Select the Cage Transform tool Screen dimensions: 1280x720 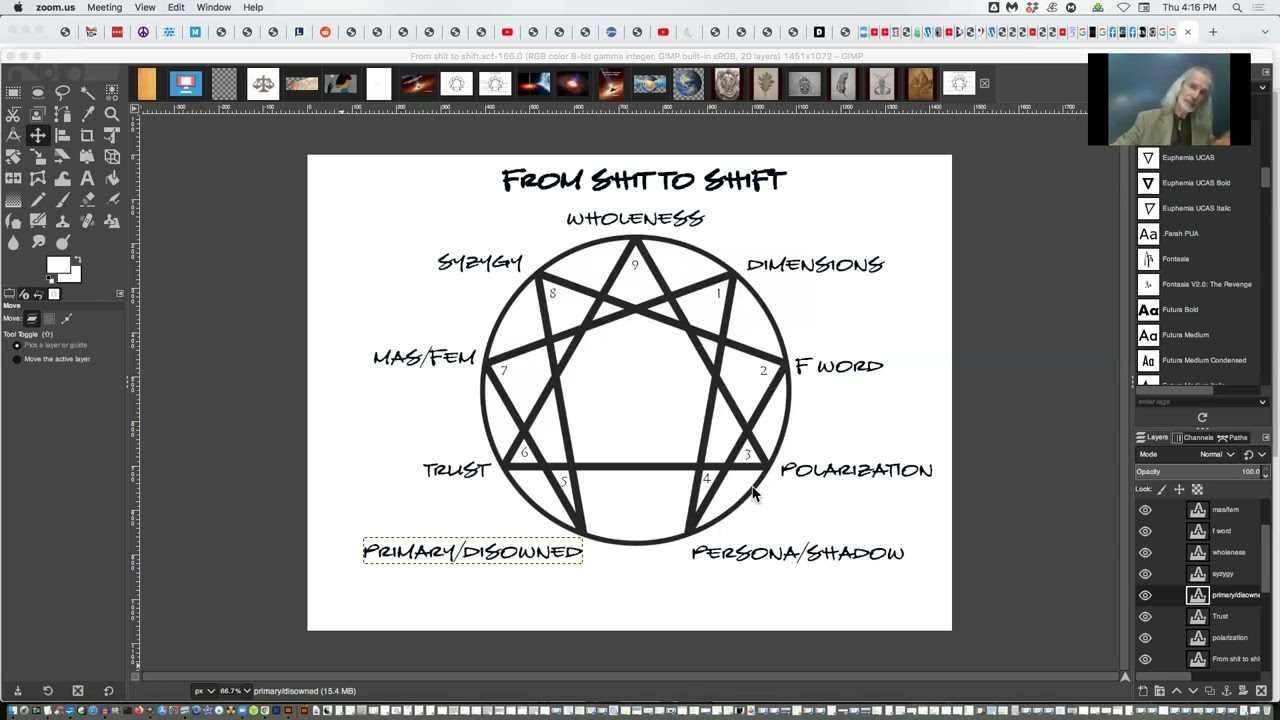(37, 177)
